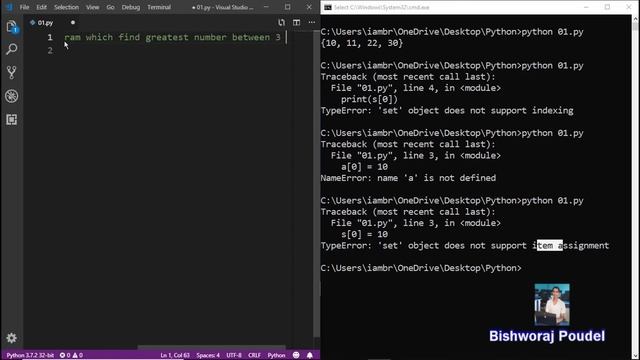The height and width of the screenshot is (360, 640).
Task: Maximize the cmd.exe window
Action: pos(607,7)
